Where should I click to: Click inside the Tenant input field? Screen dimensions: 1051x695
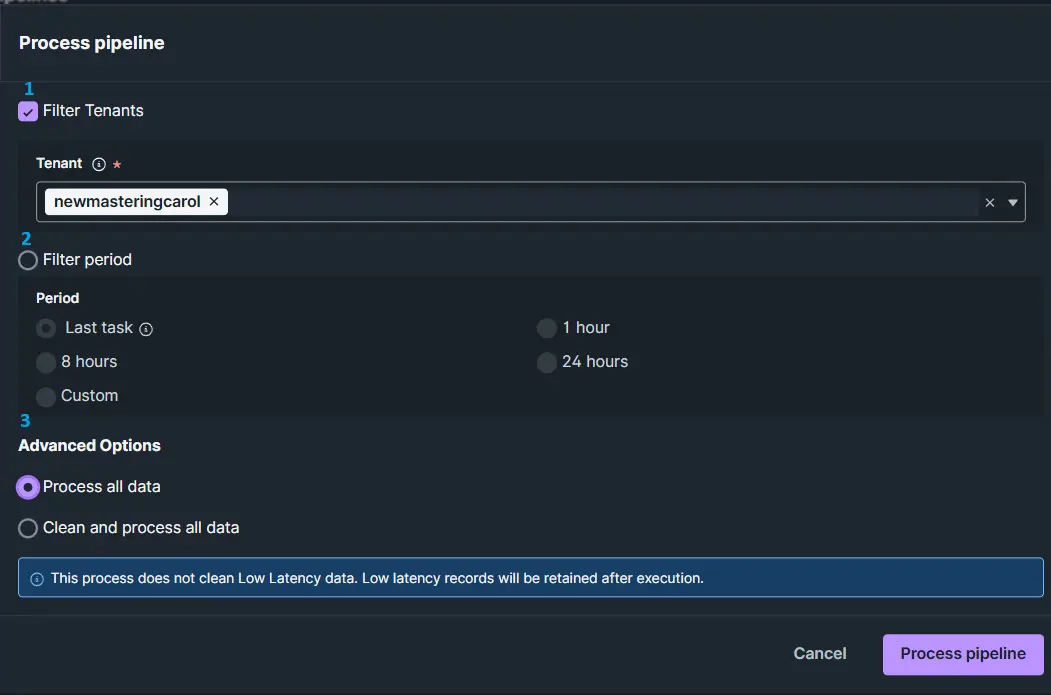tap(600, 202)
